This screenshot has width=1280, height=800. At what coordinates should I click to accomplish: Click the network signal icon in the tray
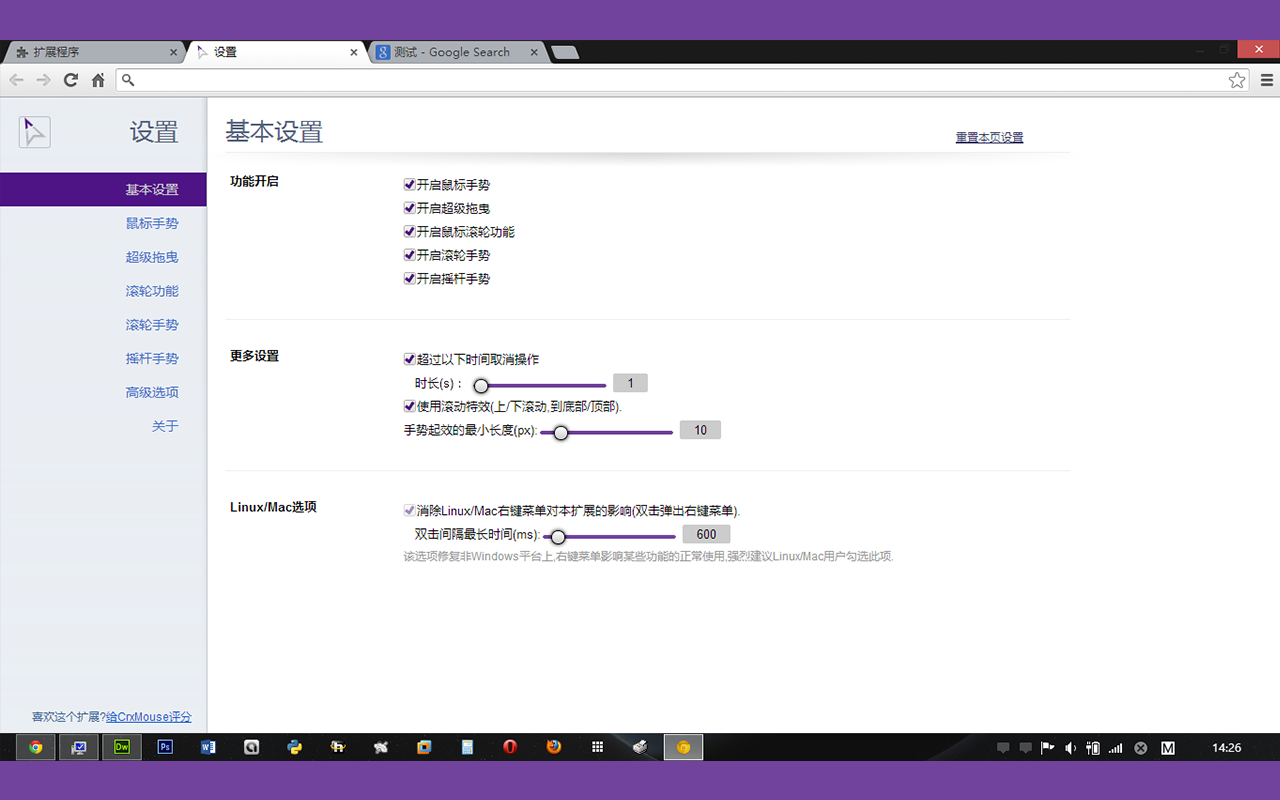click(x=1113, y=747)
